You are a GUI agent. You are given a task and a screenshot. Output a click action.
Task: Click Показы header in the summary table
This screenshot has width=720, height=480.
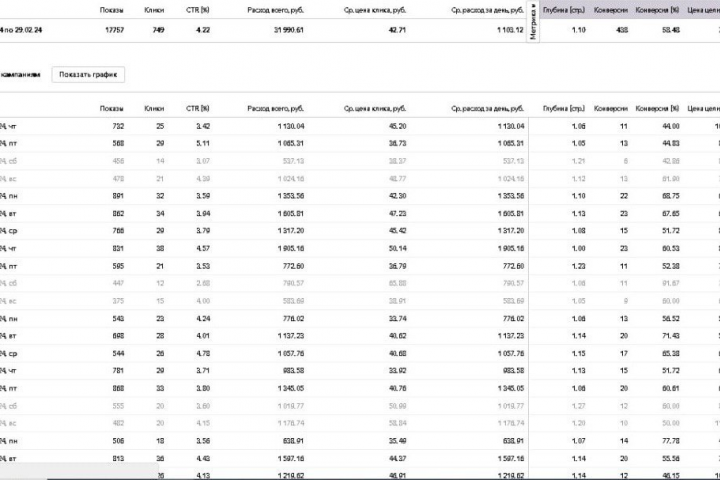tap(112, 10)
